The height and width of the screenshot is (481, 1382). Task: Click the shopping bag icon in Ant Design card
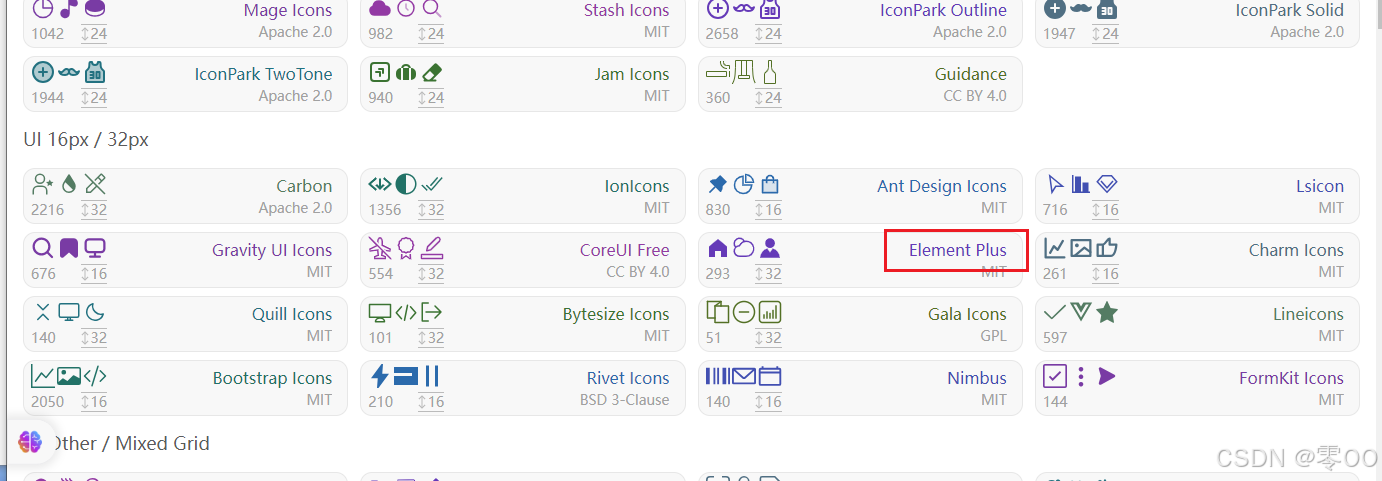click(x=769, y=184)
